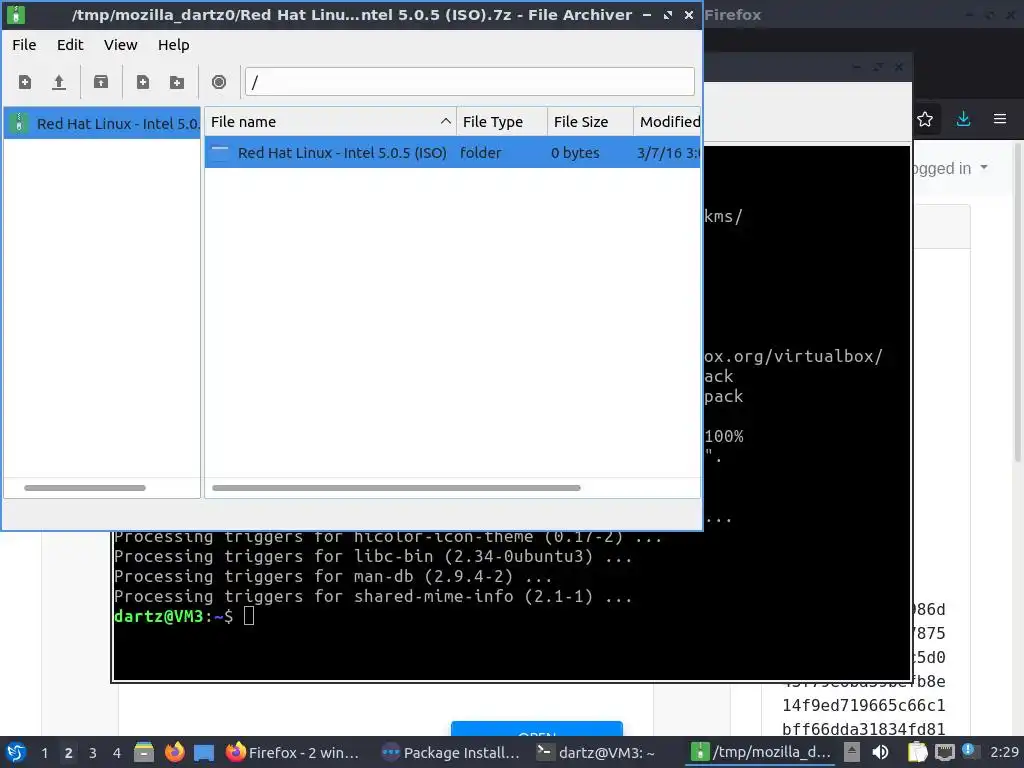Click hash text '14f9ed719665c66c1' in Firefox
This screenshot has height=768, width=1024.
click(863, 705)
